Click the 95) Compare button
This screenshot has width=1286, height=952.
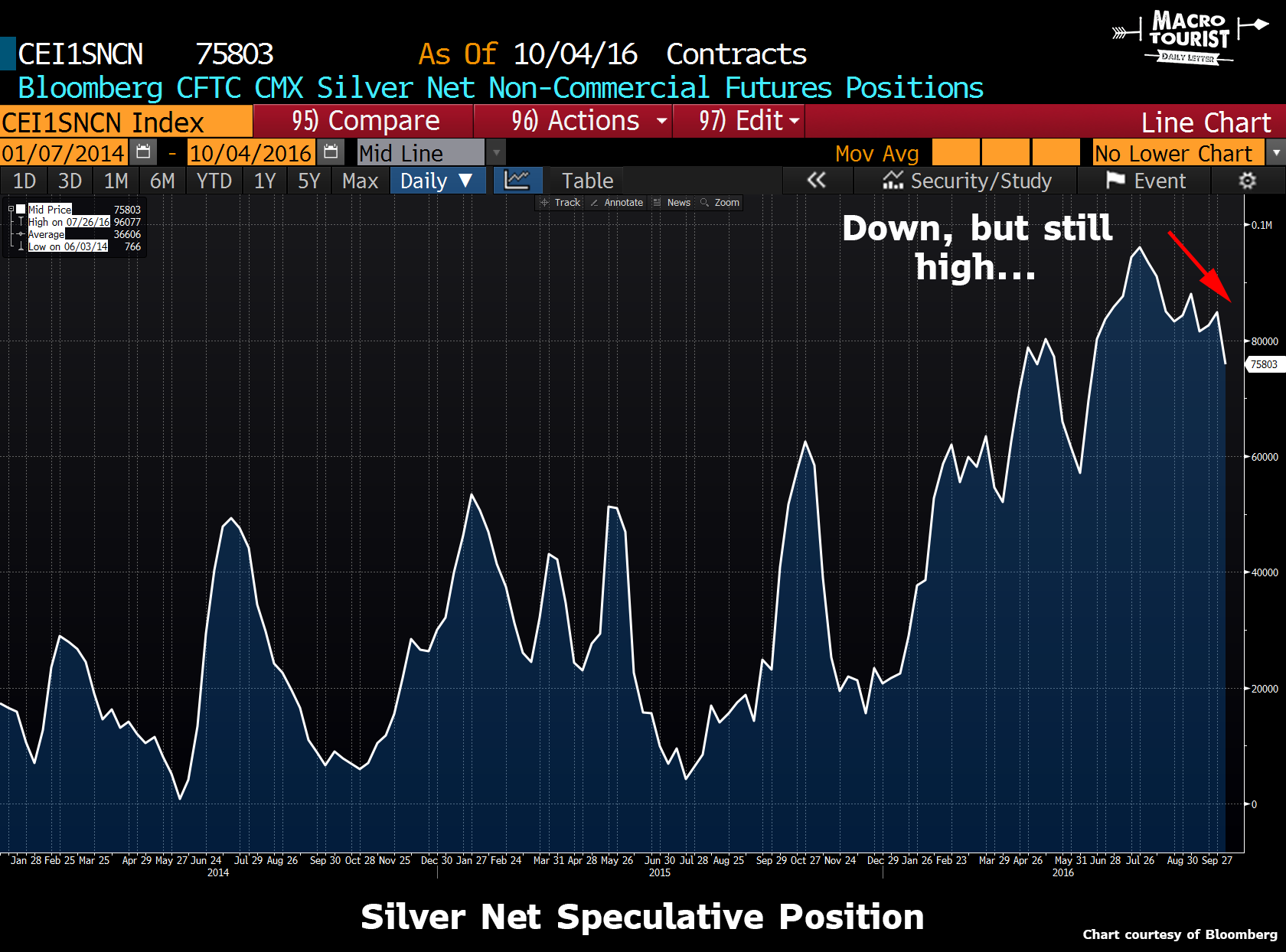click(x=364, y=121)
